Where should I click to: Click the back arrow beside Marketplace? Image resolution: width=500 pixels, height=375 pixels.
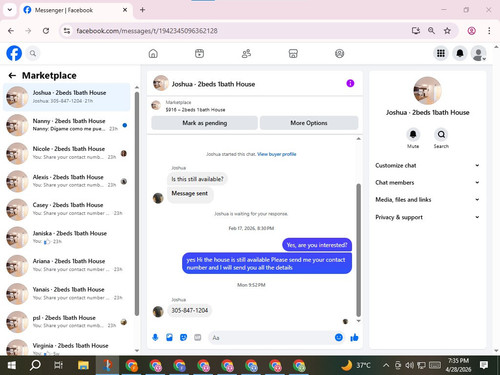[x=12, y=76]
